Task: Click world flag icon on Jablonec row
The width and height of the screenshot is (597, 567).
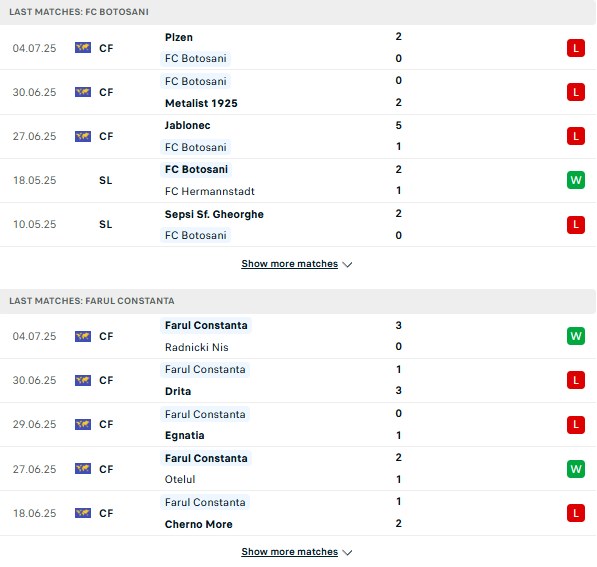Action: (x=83, y=136)
